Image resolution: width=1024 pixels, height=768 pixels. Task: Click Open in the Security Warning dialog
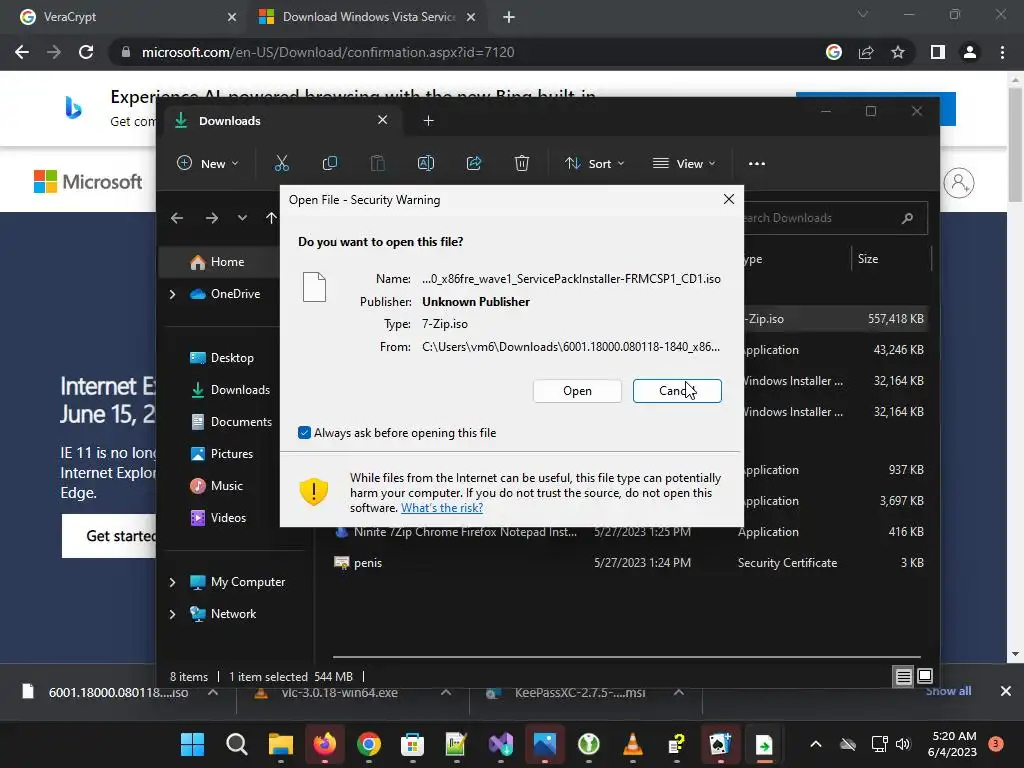tap(577, 391)
